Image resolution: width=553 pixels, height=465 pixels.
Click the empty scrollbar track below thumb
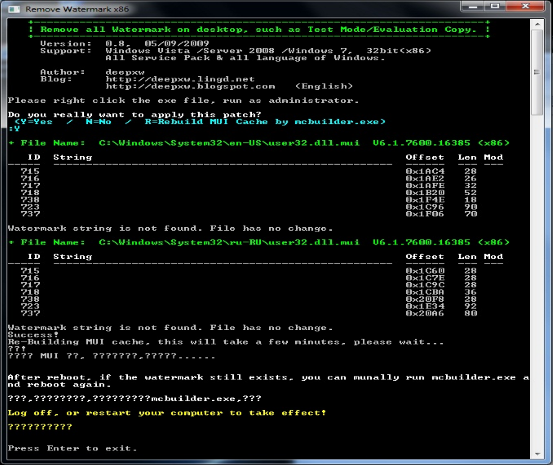pyautogui.click(x=537, y=282)
